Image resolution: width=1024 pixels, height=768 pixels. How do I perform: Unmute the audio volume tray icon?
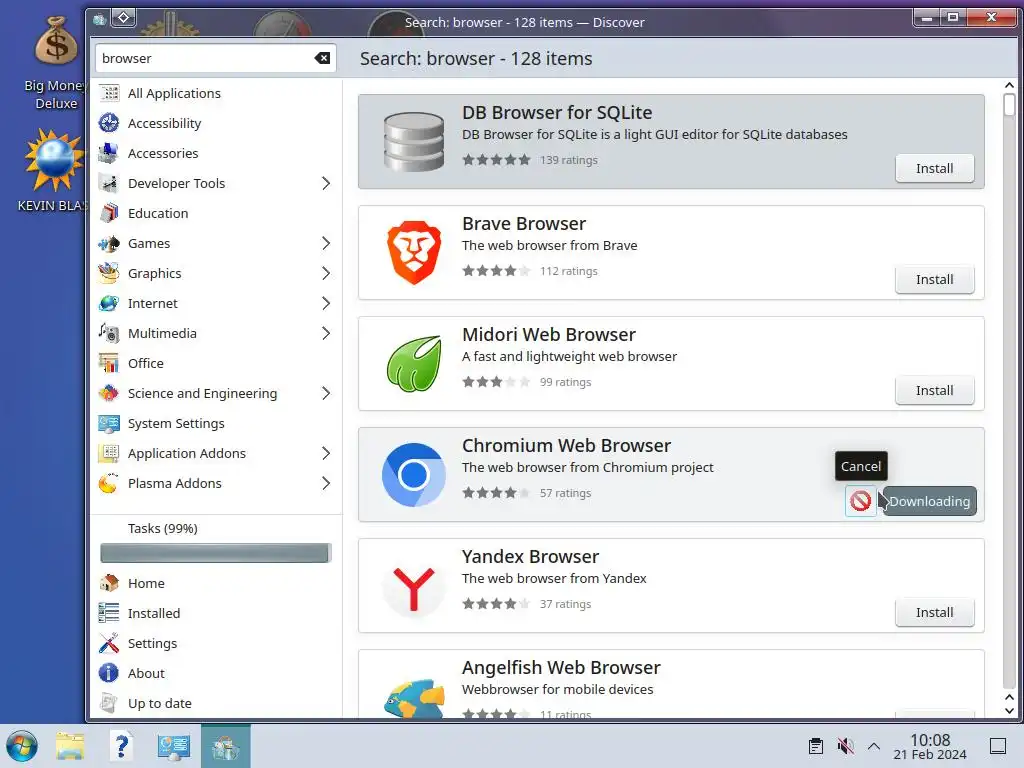pyautogui.click(x=845, y=746)
